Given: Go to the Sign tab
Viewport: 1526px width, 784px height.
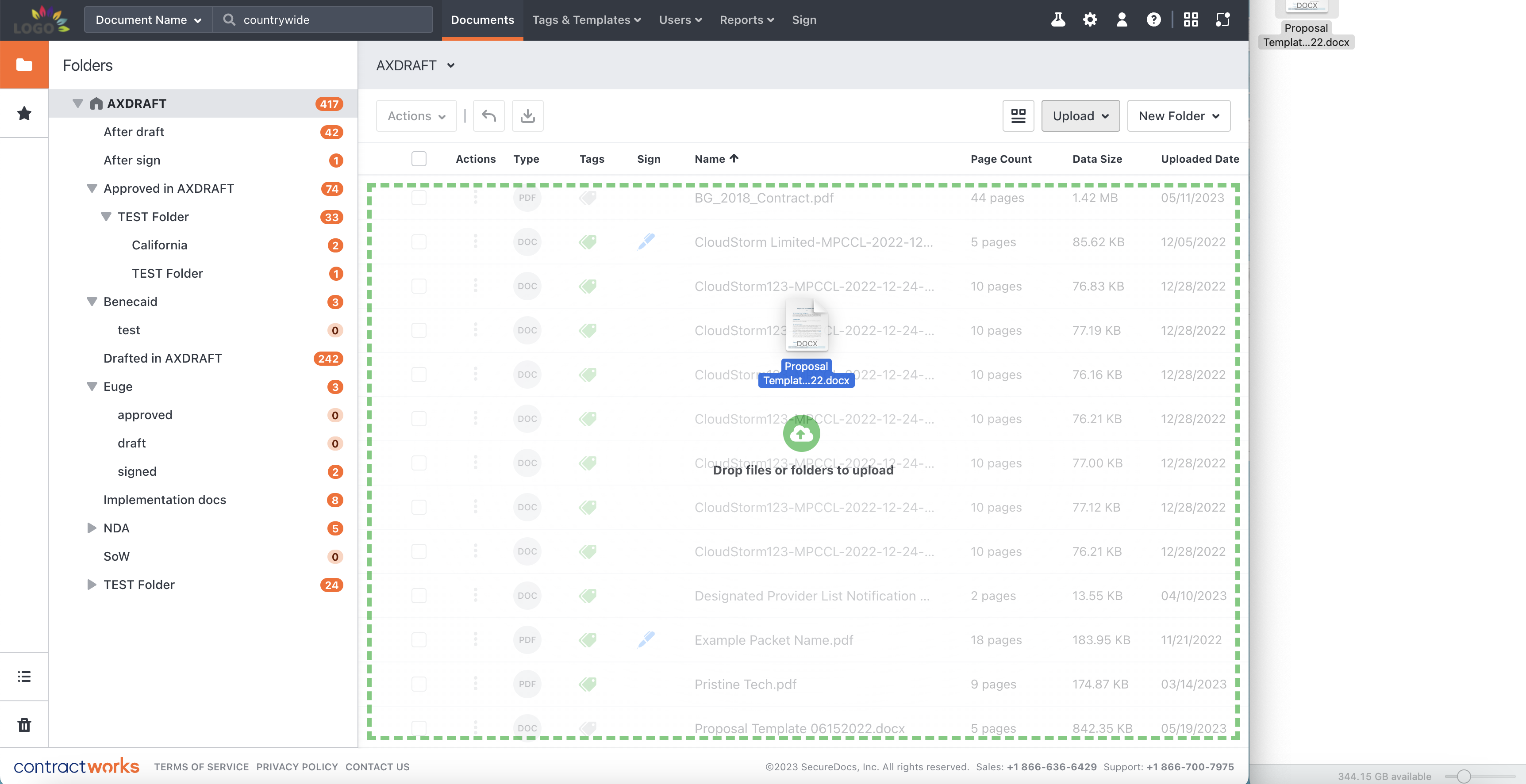Looking at the screenshot, I should point(804,19).
